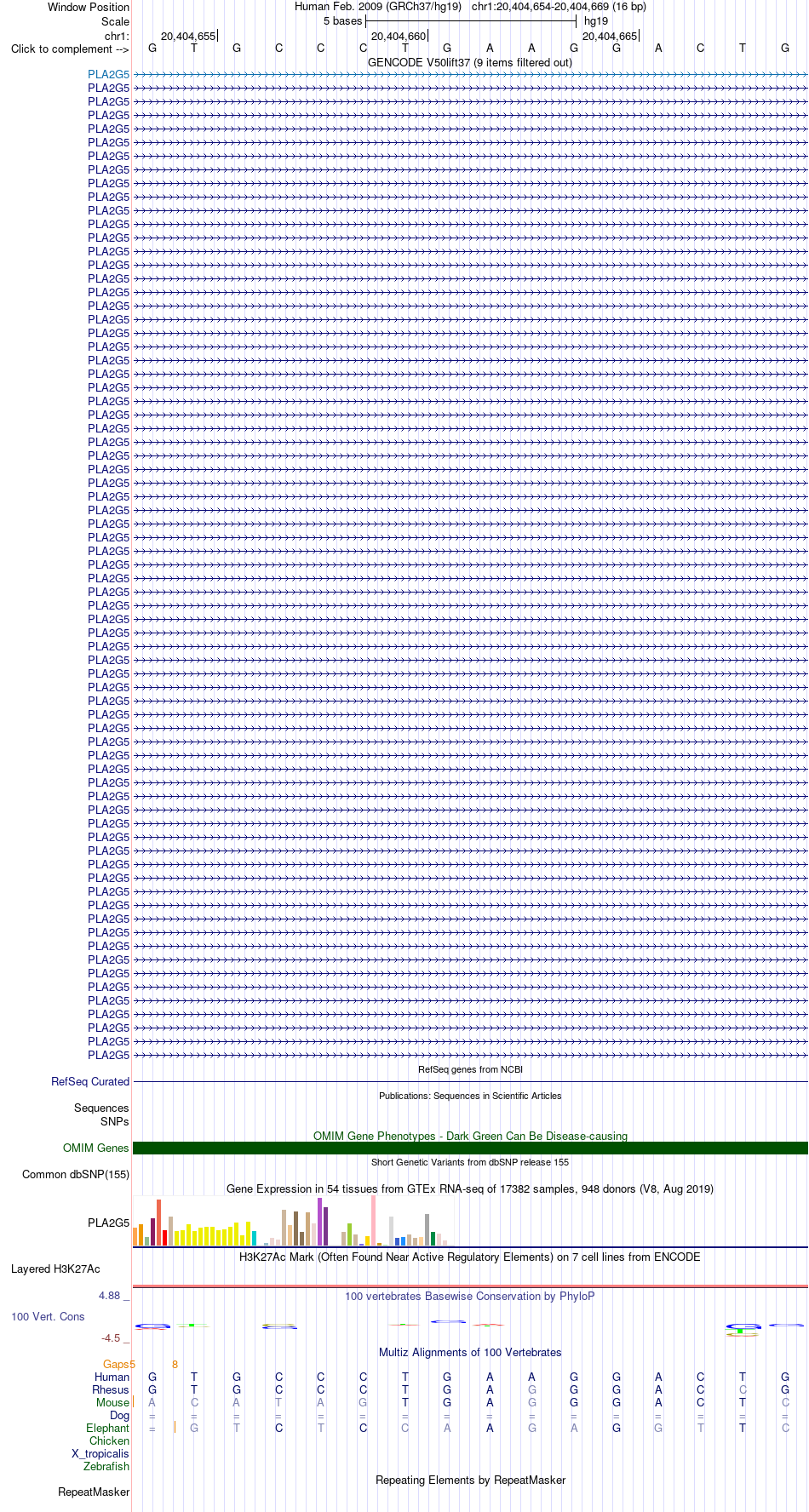Open 'Multiz Alignments of 100 Vertebrates' title
Screen dimensions: 809x1512
470,1352
